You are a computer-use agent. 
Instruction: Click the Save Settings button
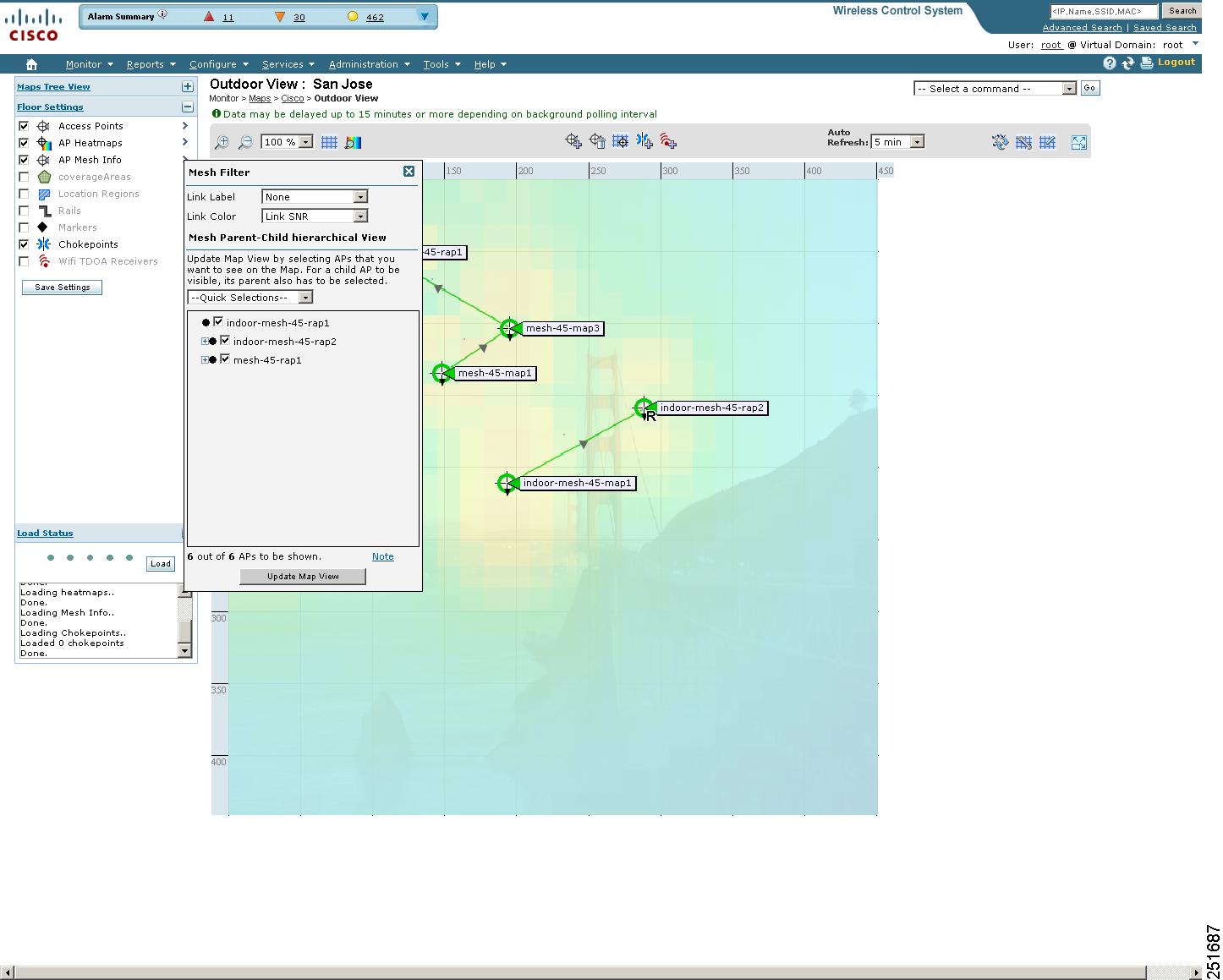62,287
